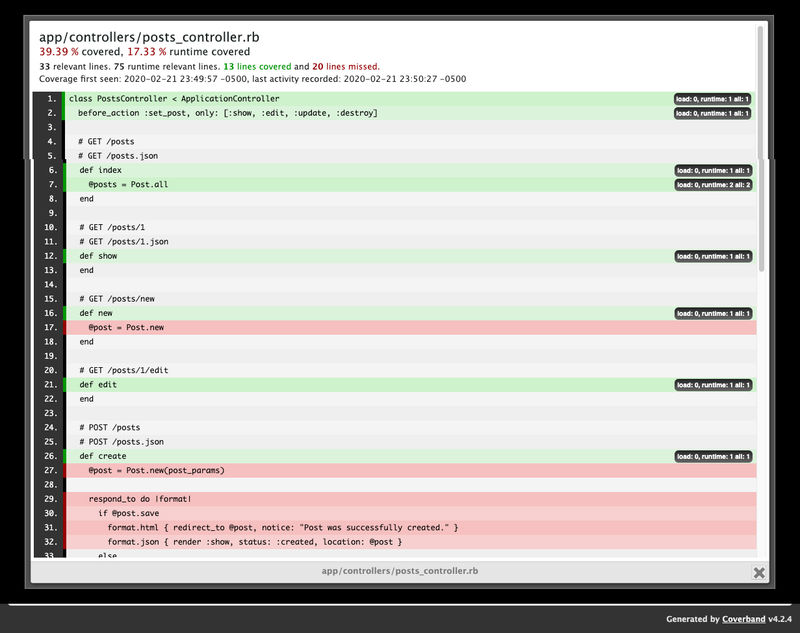800x633 pixels.
Task: Click coverage badge on def edit line
Action: click(713, 385)
